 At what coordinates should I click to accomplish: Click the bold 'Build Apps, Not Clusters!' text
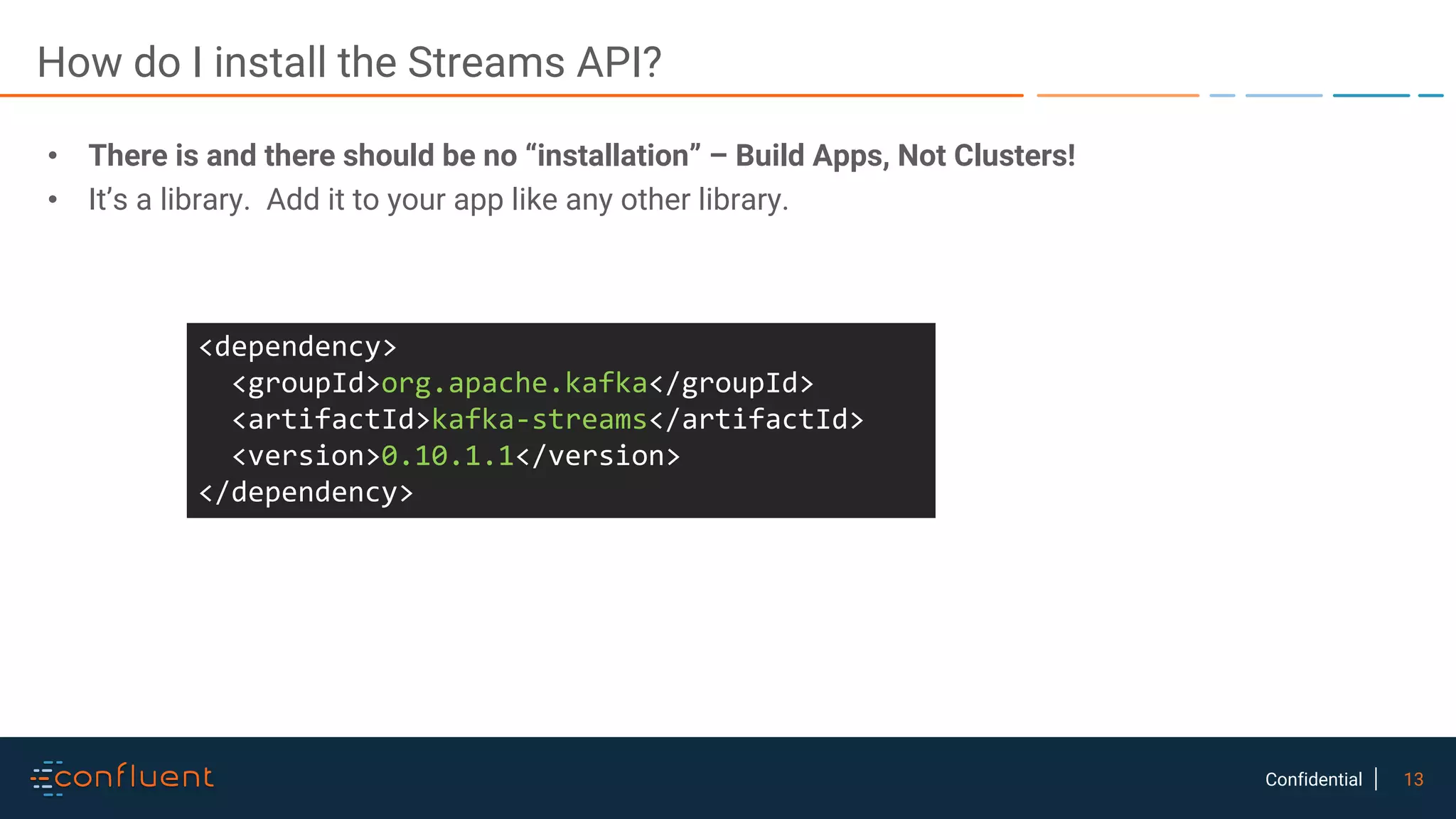point(904,156)
